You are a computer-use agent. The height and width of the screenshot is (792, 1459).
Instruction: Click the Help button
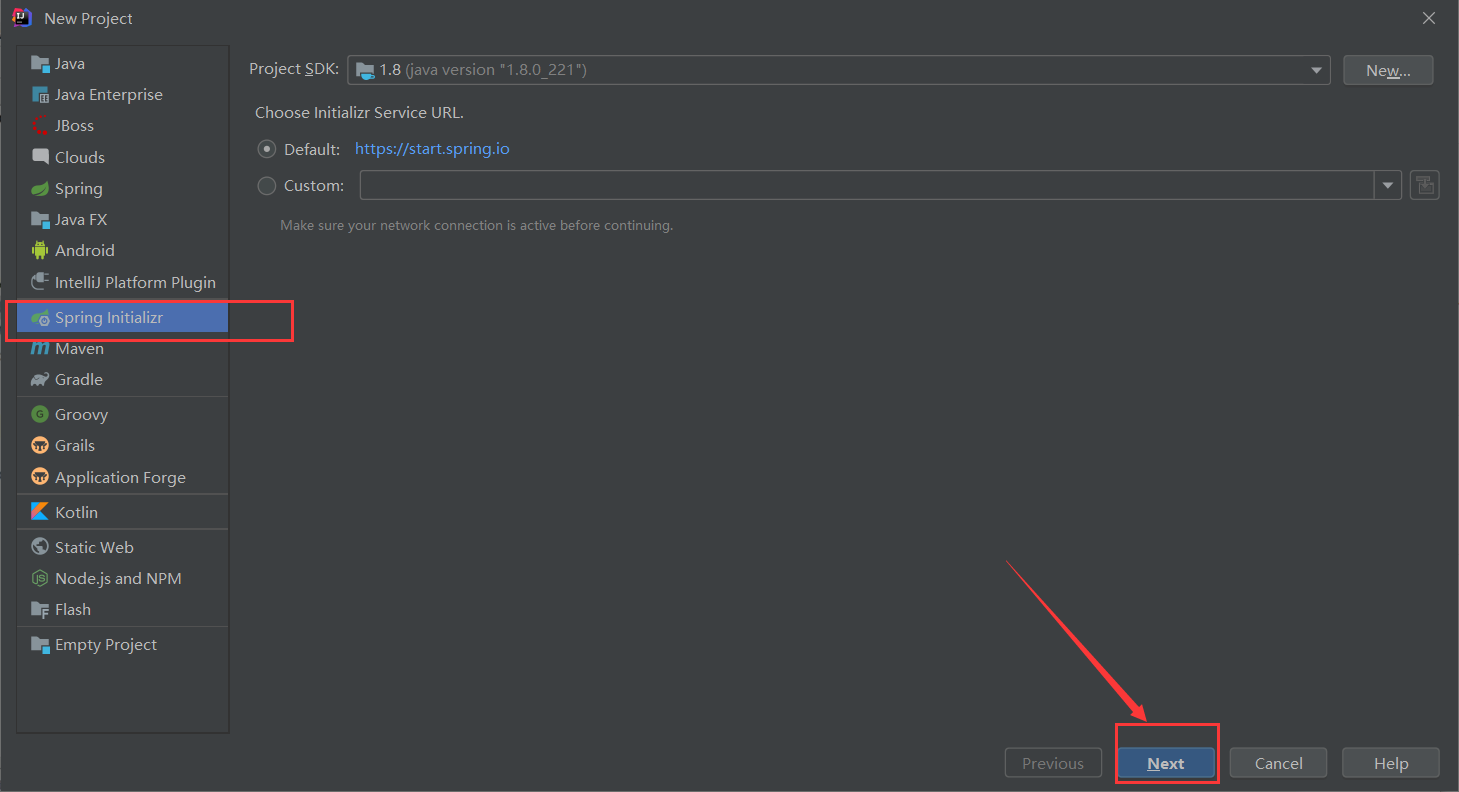(1391, 763)
